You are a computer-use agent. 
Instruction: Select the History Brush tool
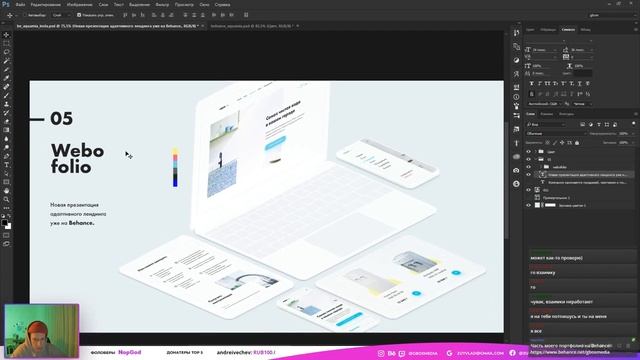click(6, 113)
